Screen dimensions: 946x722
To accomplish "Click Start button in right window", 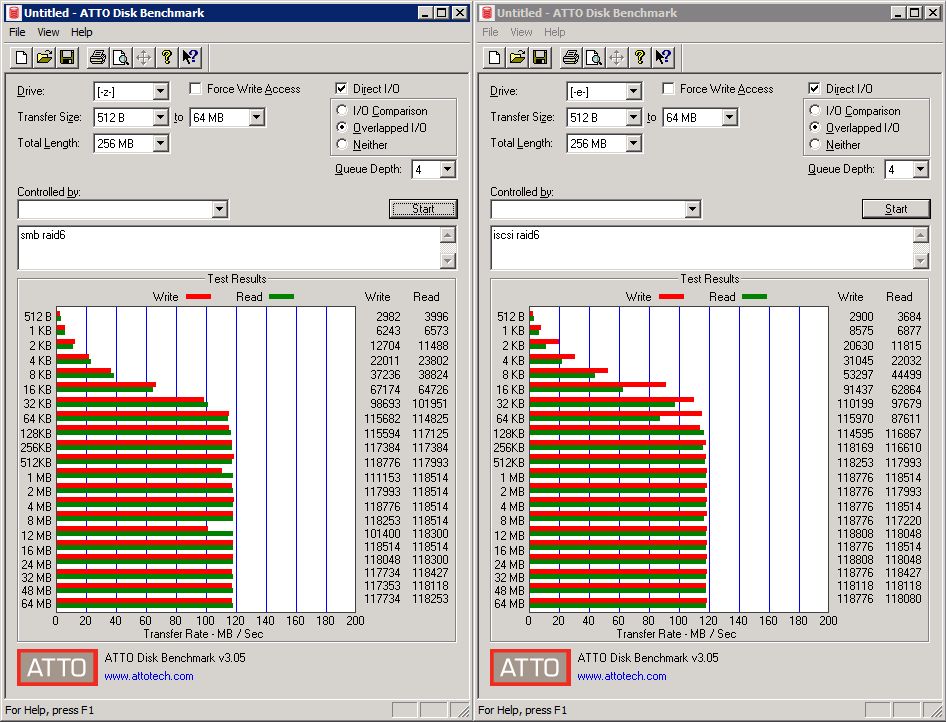I will pos(896,209).
